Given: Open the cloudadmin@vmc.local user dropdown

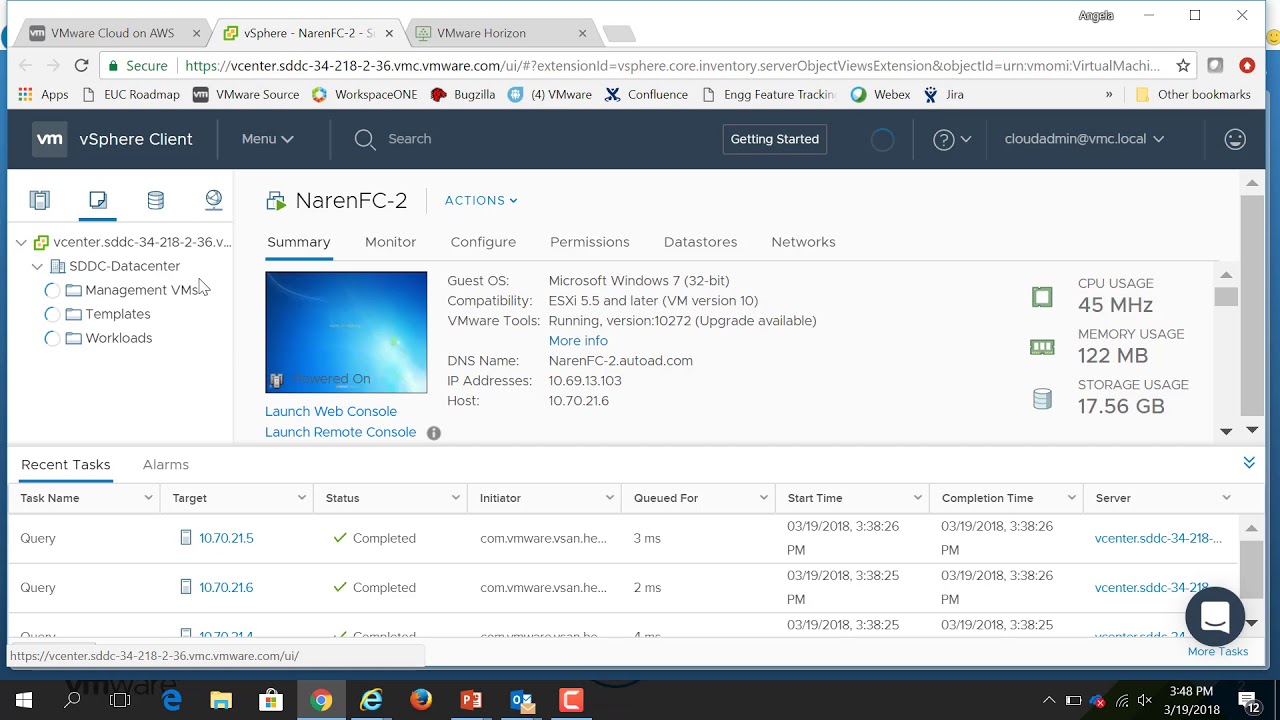Looking at the screenshot, I should (1084, 139).
